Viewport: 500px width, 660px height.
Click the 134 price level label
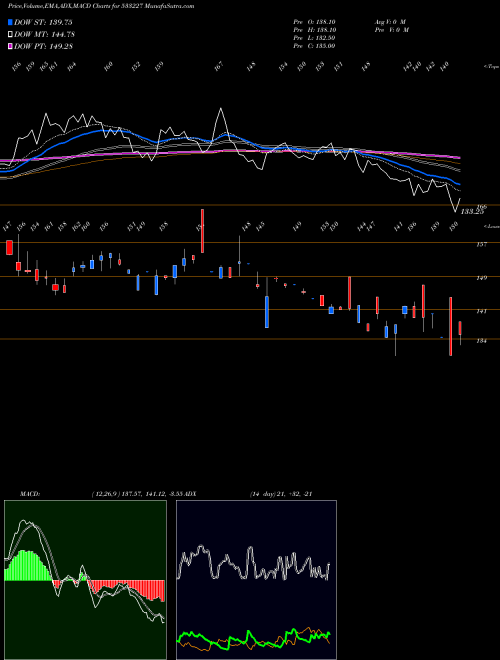click(x=481, y=341)
